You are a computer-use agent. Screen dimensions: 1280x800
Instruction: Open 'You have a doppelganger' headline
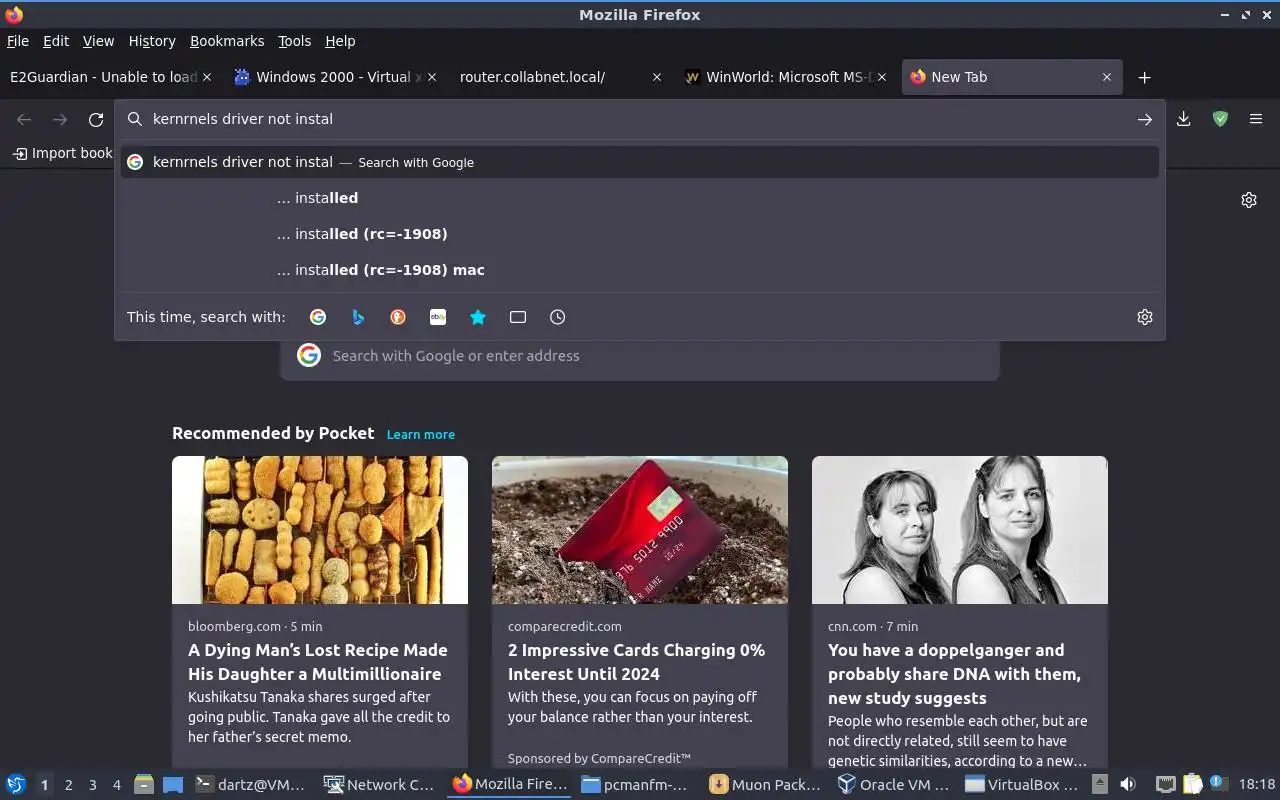[x=954, y=674]
